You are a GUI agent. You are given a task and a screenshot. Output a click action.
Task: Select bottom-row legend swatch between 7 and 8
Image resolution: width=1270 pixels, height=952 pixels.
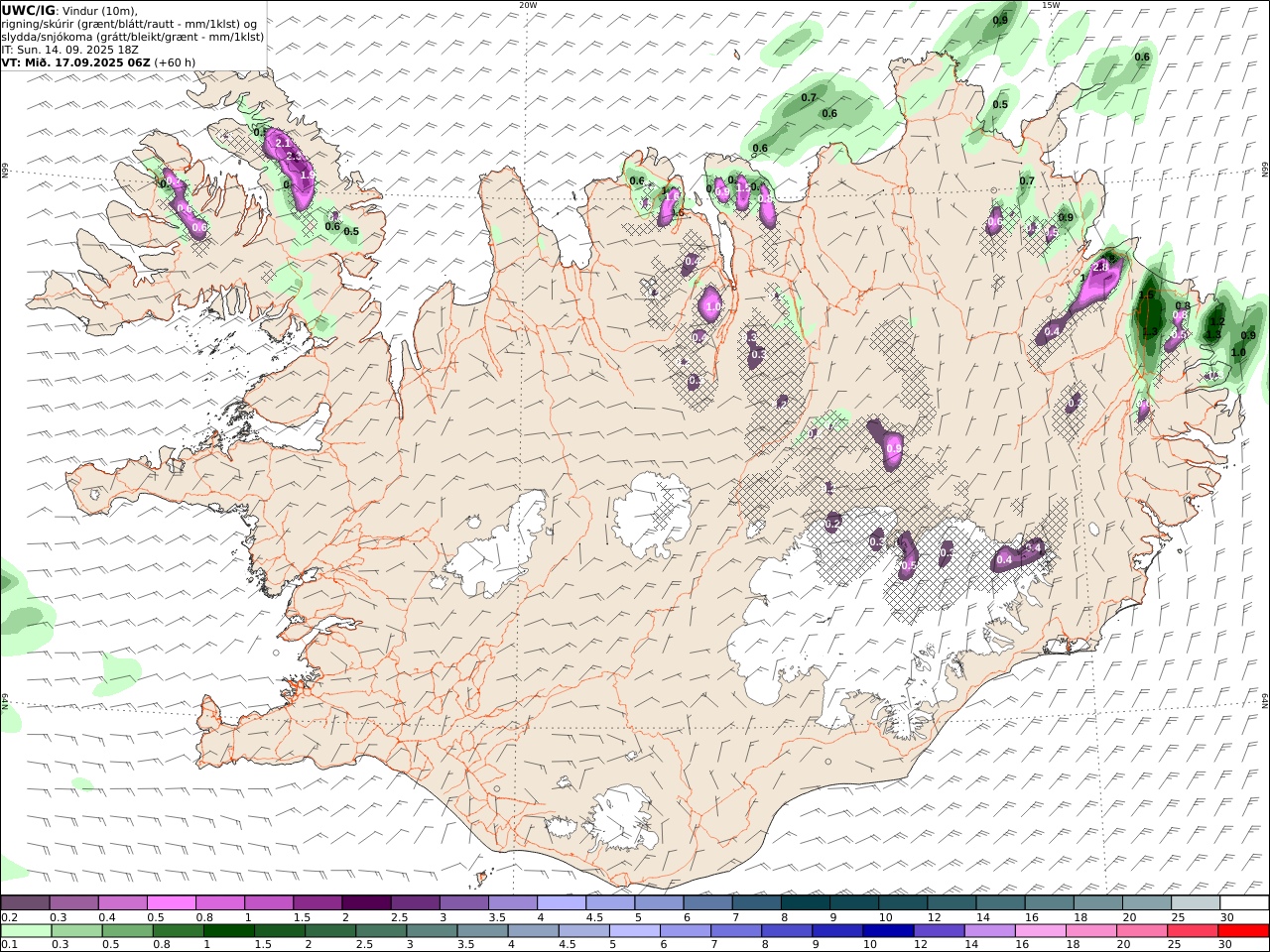[x=736, y=930]
